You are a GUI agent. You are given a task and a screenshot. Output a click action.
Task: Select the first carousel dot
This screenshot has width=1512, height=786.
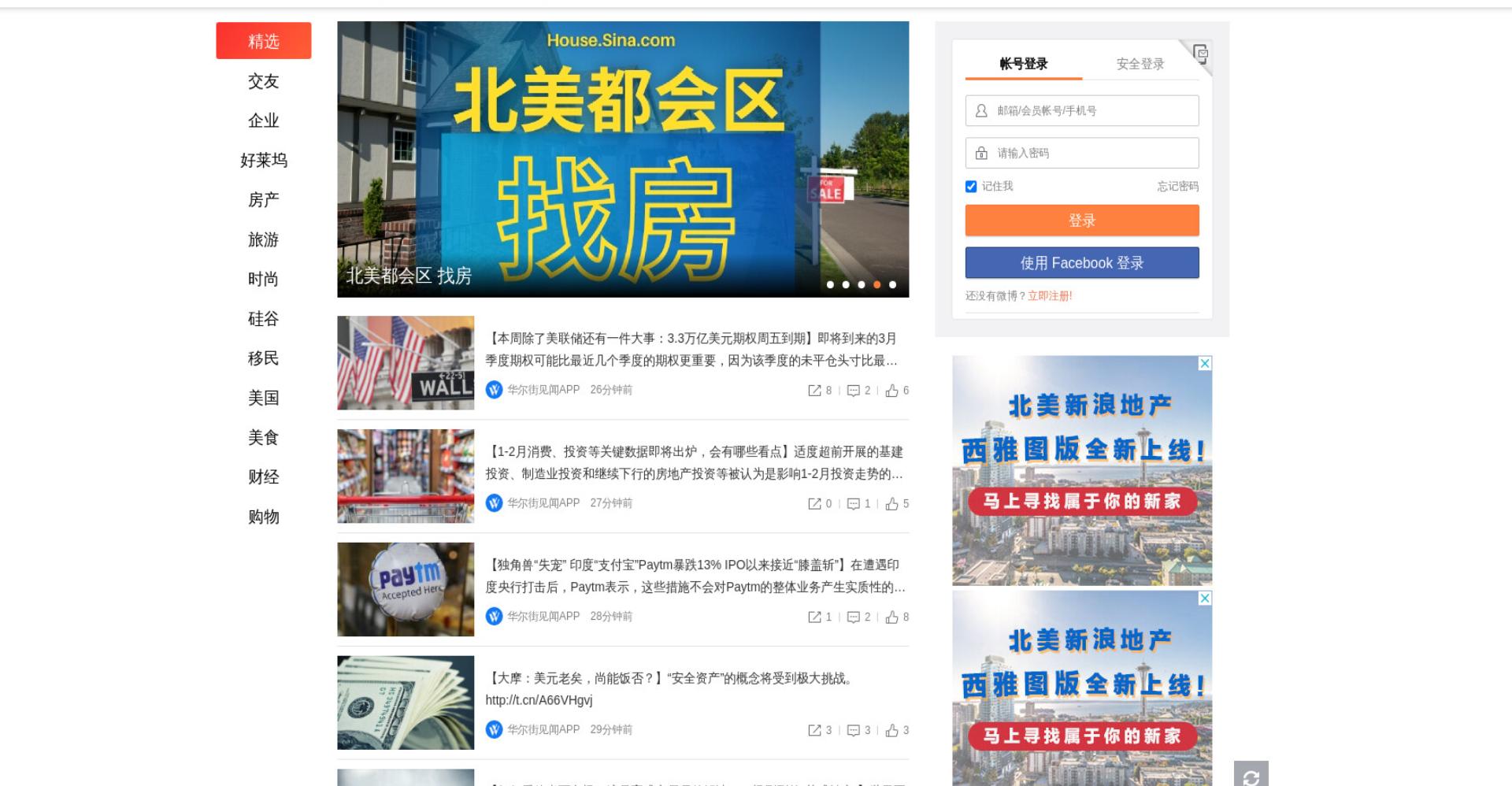[830, 285]
